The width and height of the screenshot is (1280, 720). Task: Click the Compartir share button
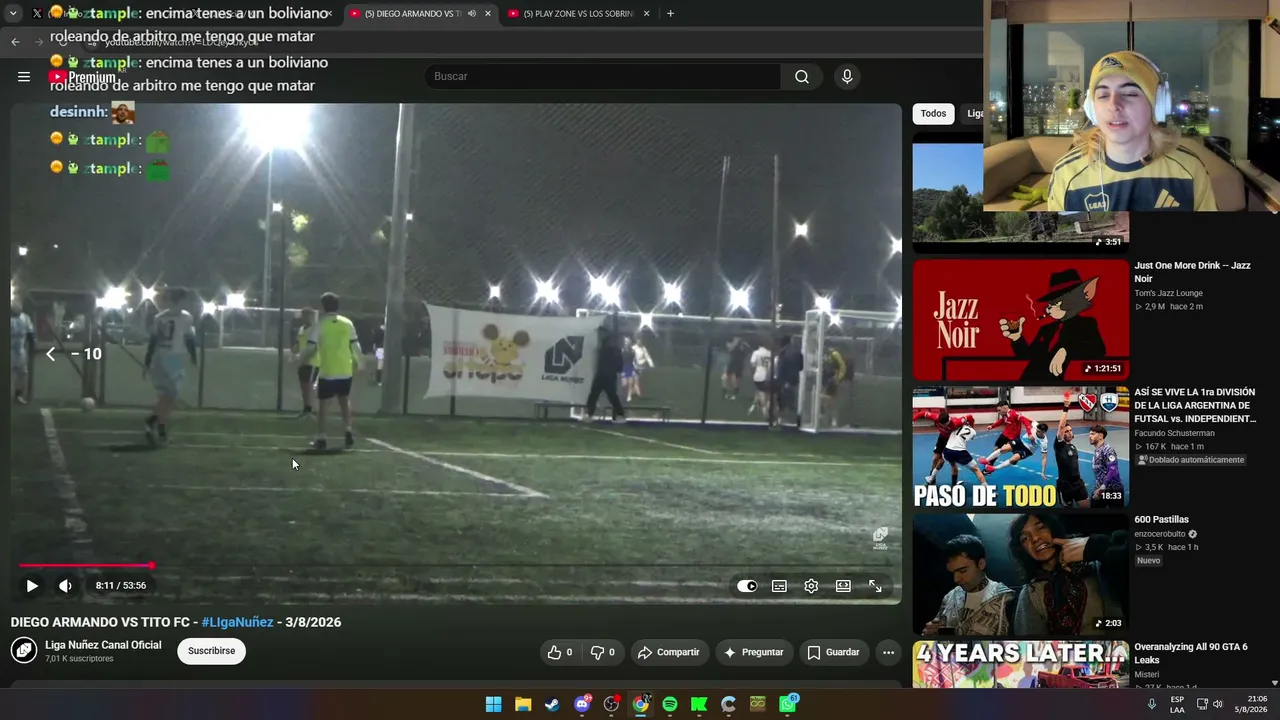(668, 652)
